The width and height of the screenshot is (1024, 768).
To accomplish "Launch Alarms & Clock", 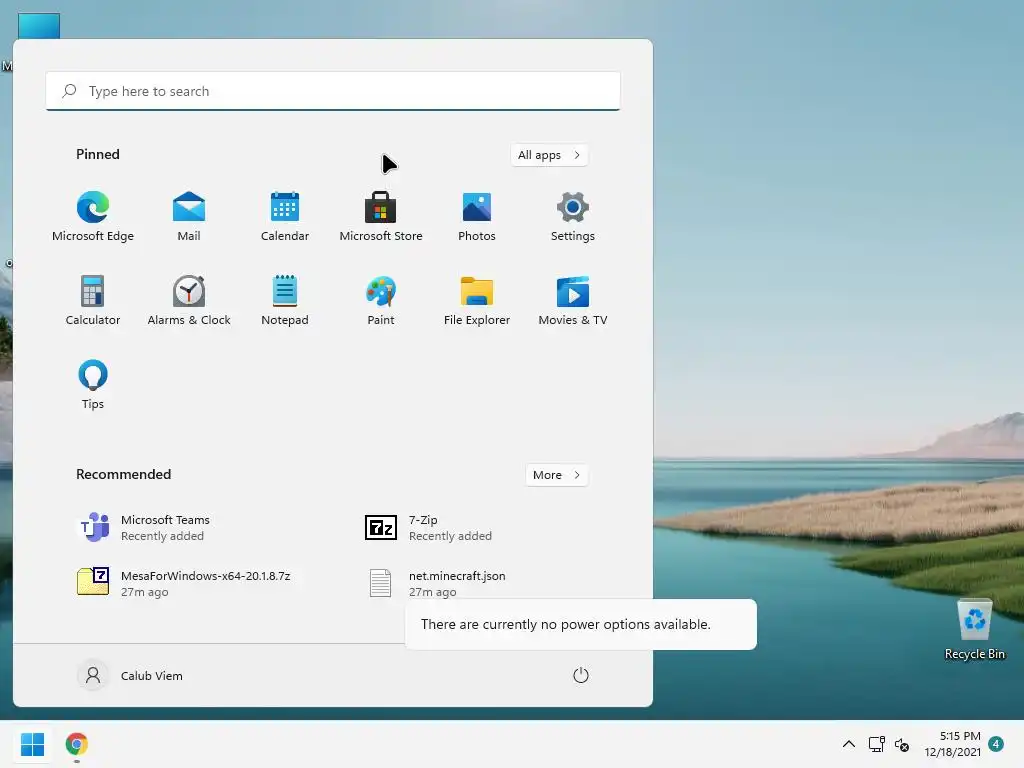I will 189,300.
